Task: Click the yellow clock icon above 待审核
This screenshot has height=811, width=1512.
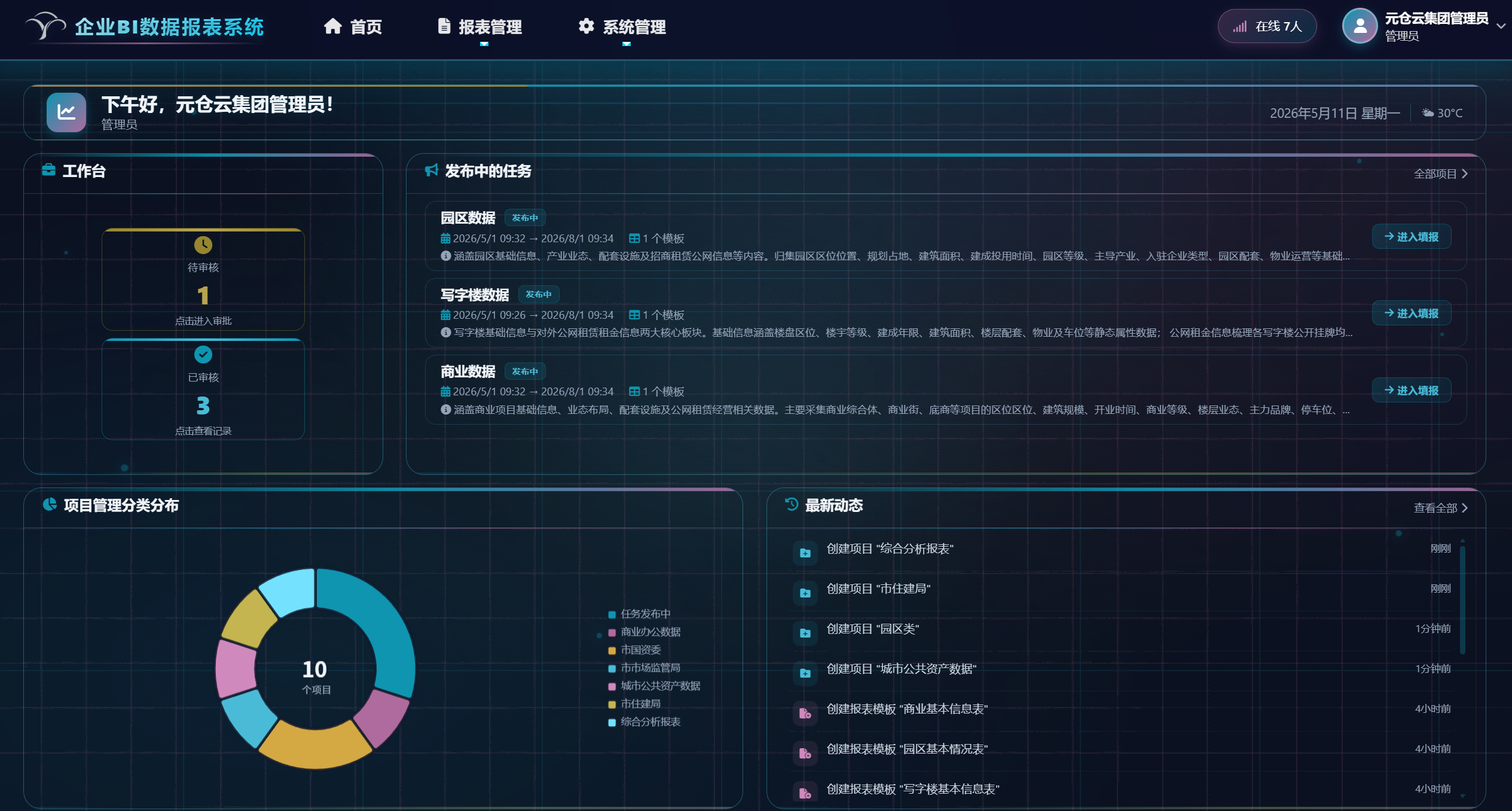Action: (203, 245)
